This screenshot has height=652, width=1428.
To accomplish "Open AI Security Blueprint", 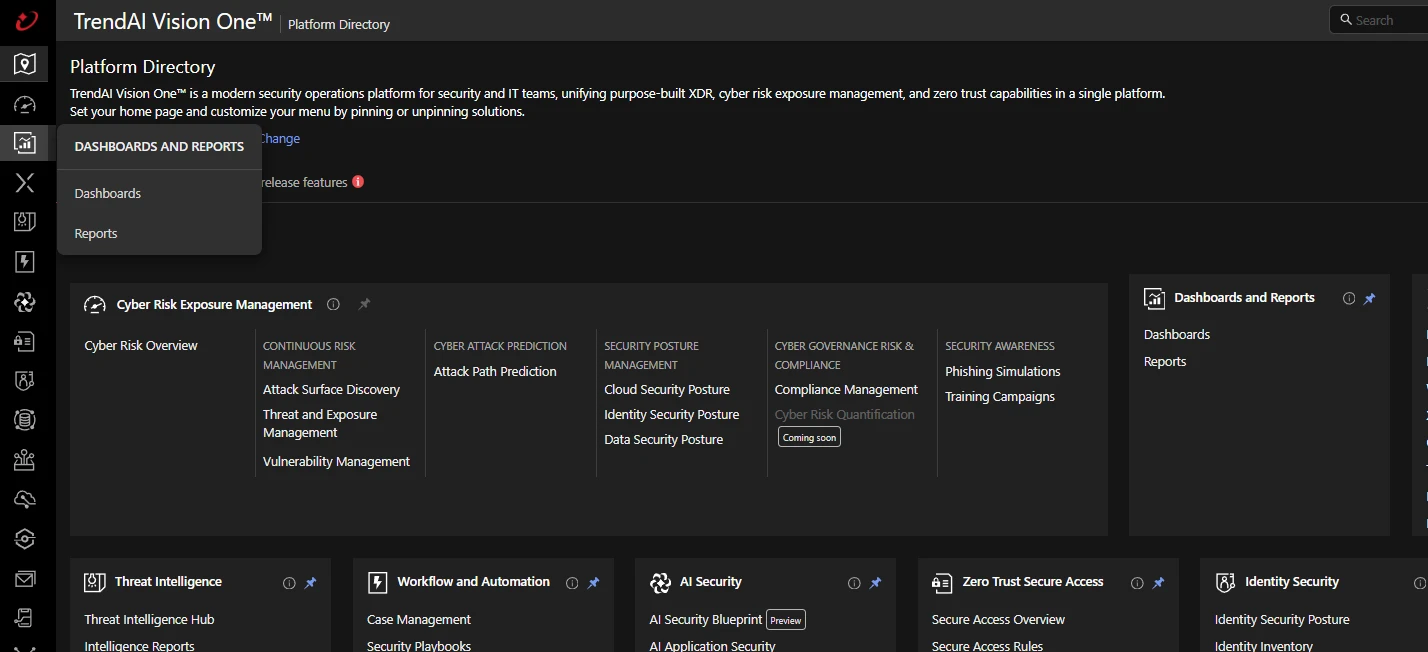I will (x=705, y=619).
